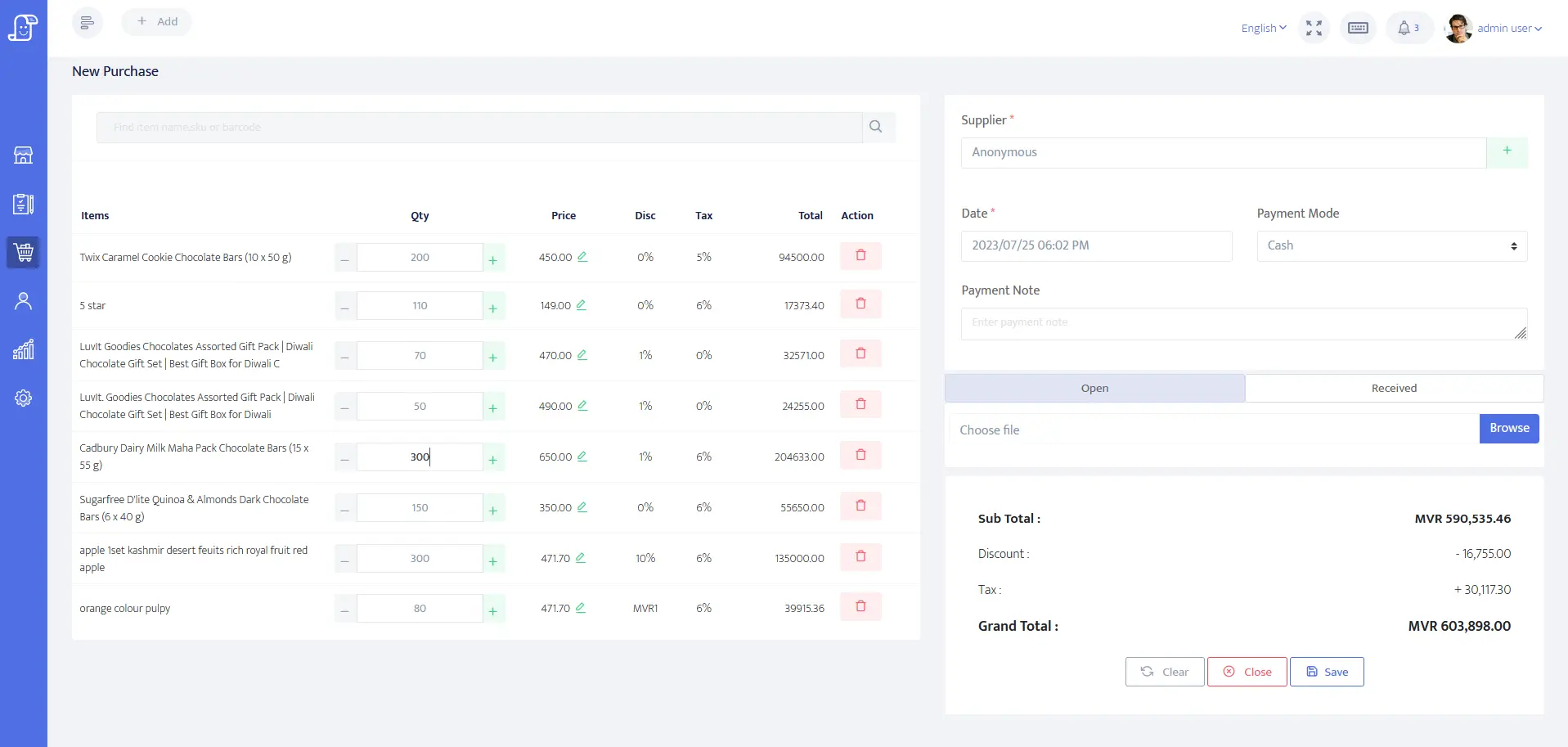Open the reports chart sidebar icon
The height and width of the screenshot is (747, 1568).
23,350
